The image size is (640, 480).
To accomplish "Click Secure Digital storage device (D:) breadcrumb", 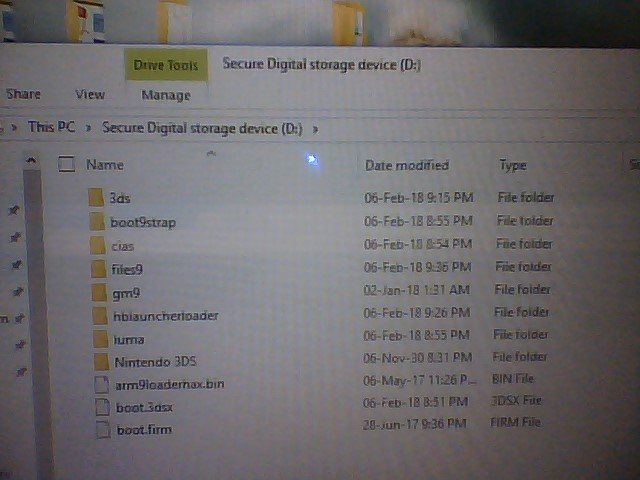I will (x=202, y=129).
